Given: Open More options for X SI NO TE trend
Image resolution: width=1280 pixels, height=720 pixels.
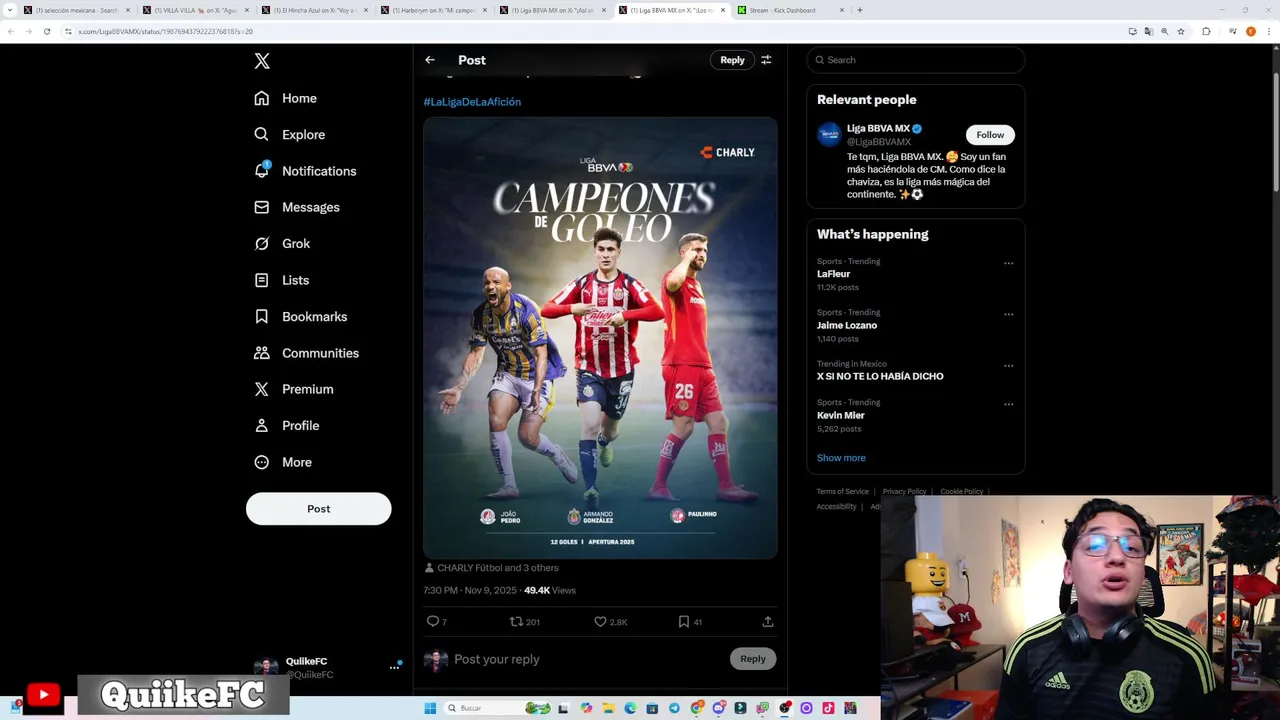Looking at the screenshot, I should (1008, 366).
